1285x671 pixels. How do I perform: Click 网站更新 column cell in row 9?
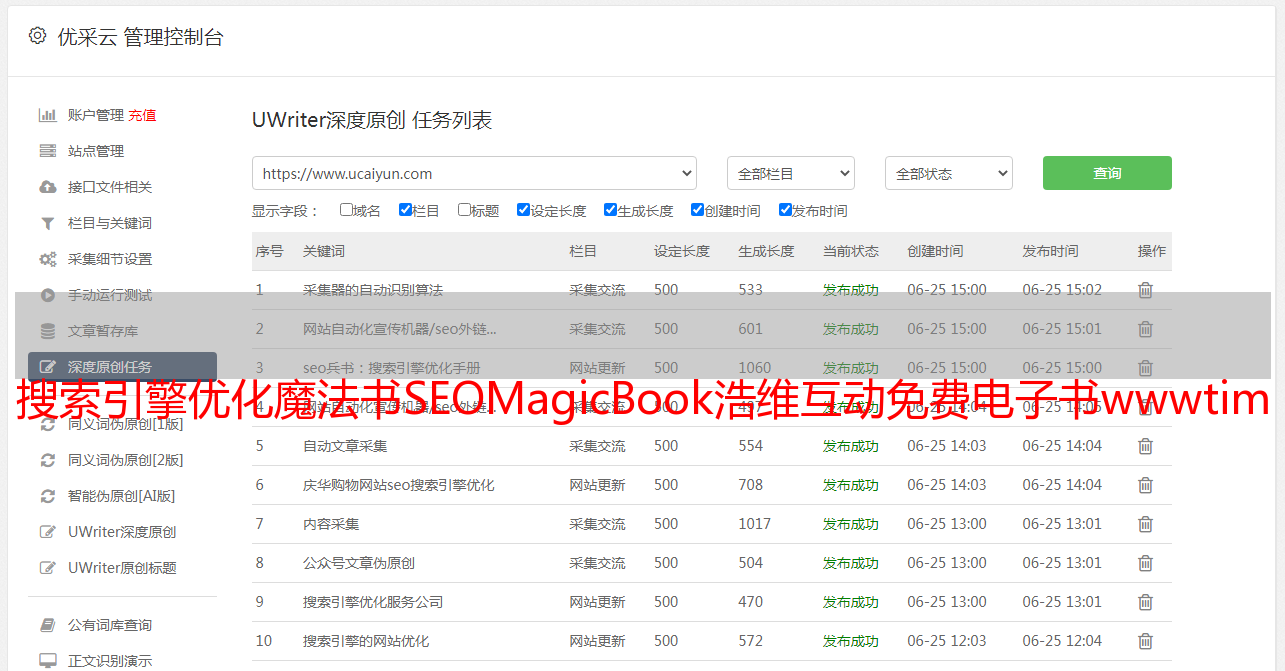[598, 602]
